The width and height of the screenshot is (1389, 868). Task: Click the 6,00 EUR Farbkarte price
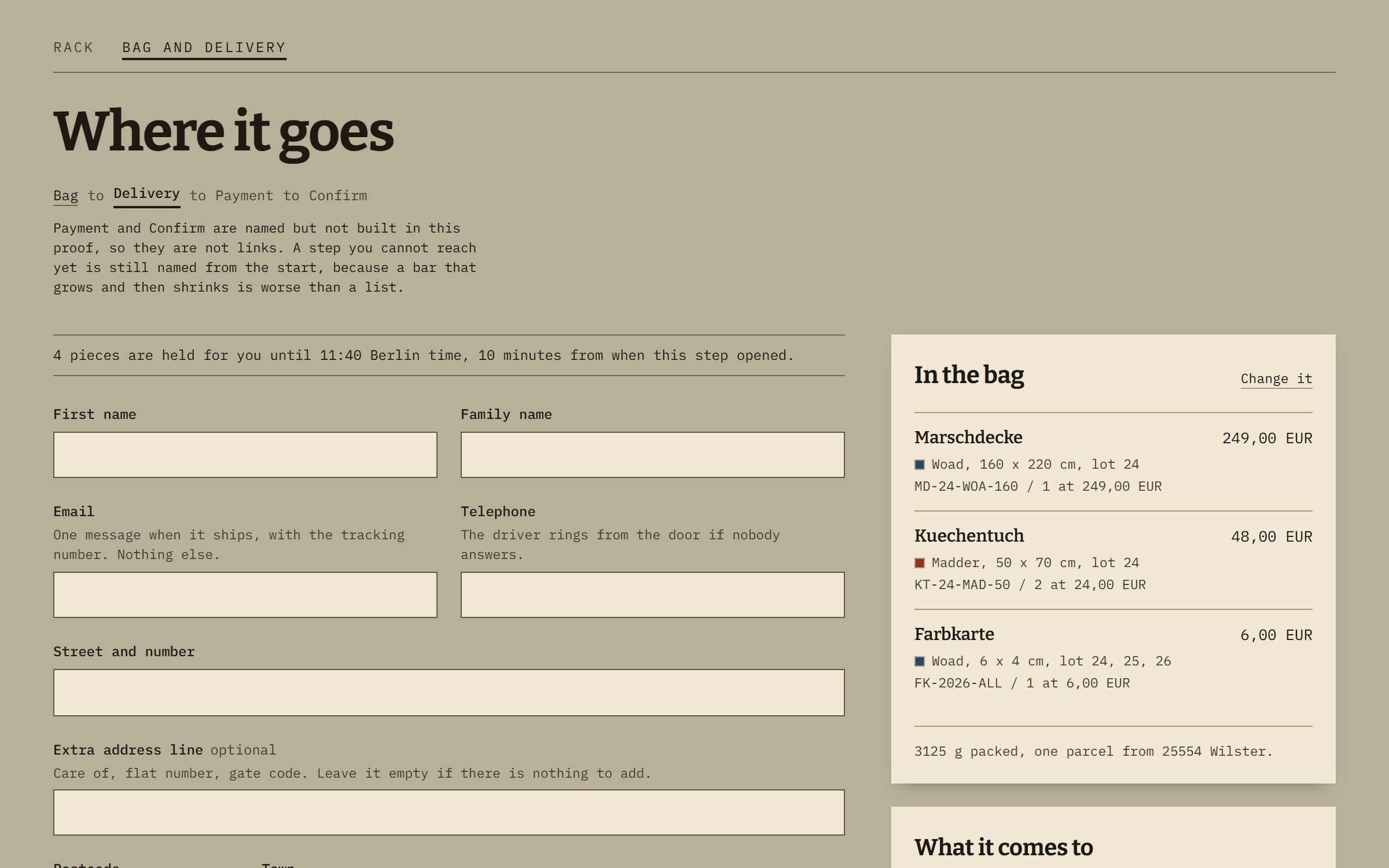click(1276, 635)
